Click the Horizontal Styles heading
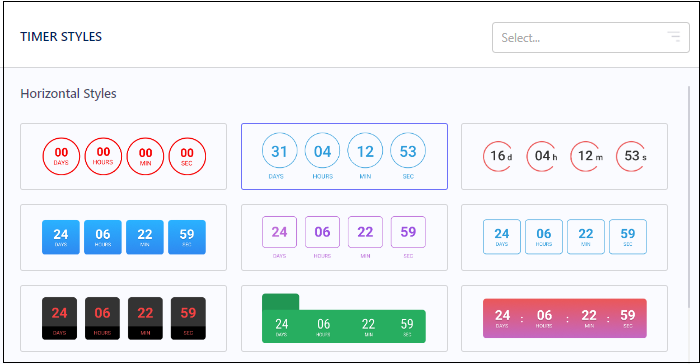This screenshot has height=364, width=700. click(68, 94)
